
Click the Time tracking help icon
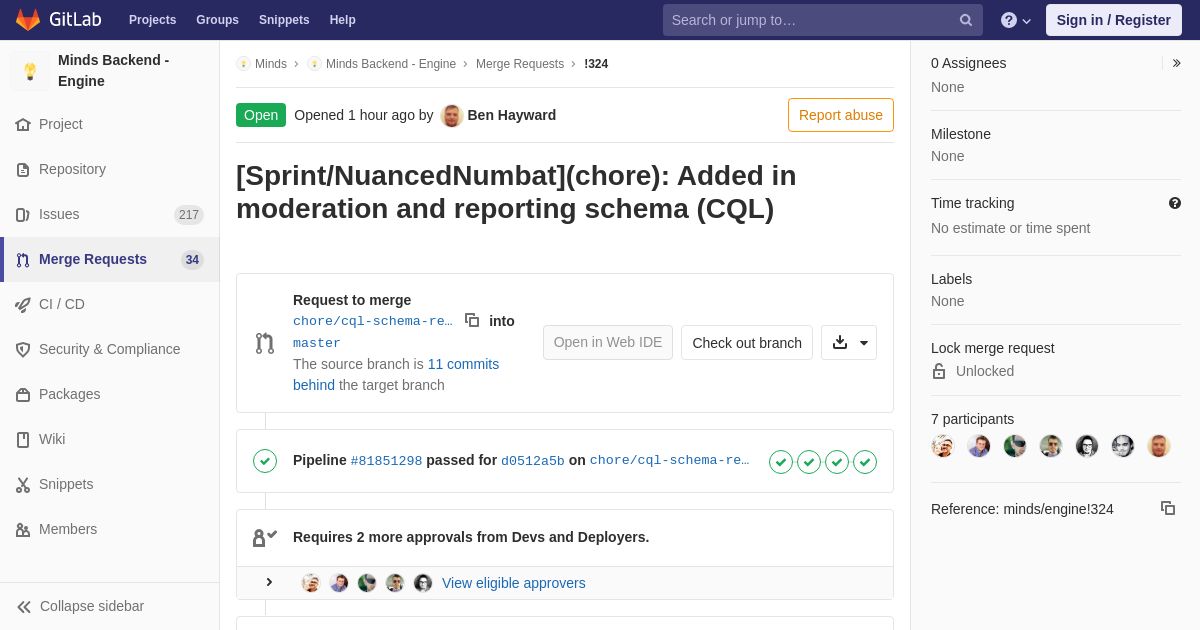1175,203
